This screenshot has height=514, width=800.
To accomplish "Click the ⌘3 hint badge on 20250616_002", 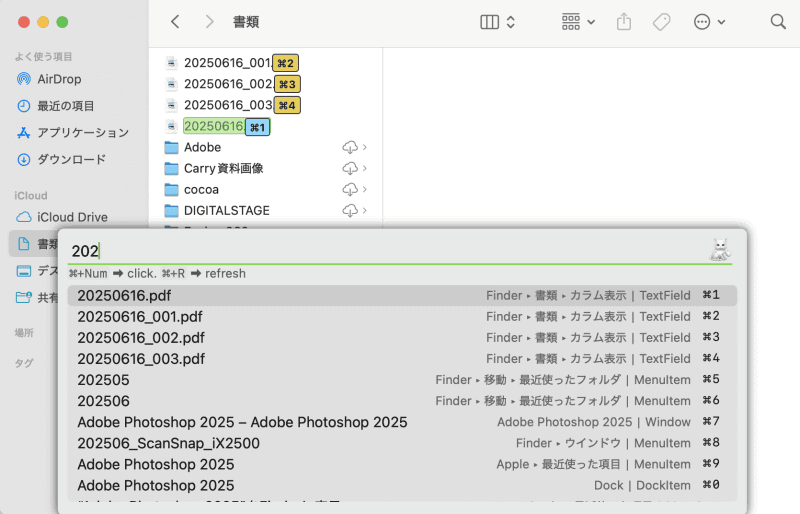I will (x=287, y=84).
